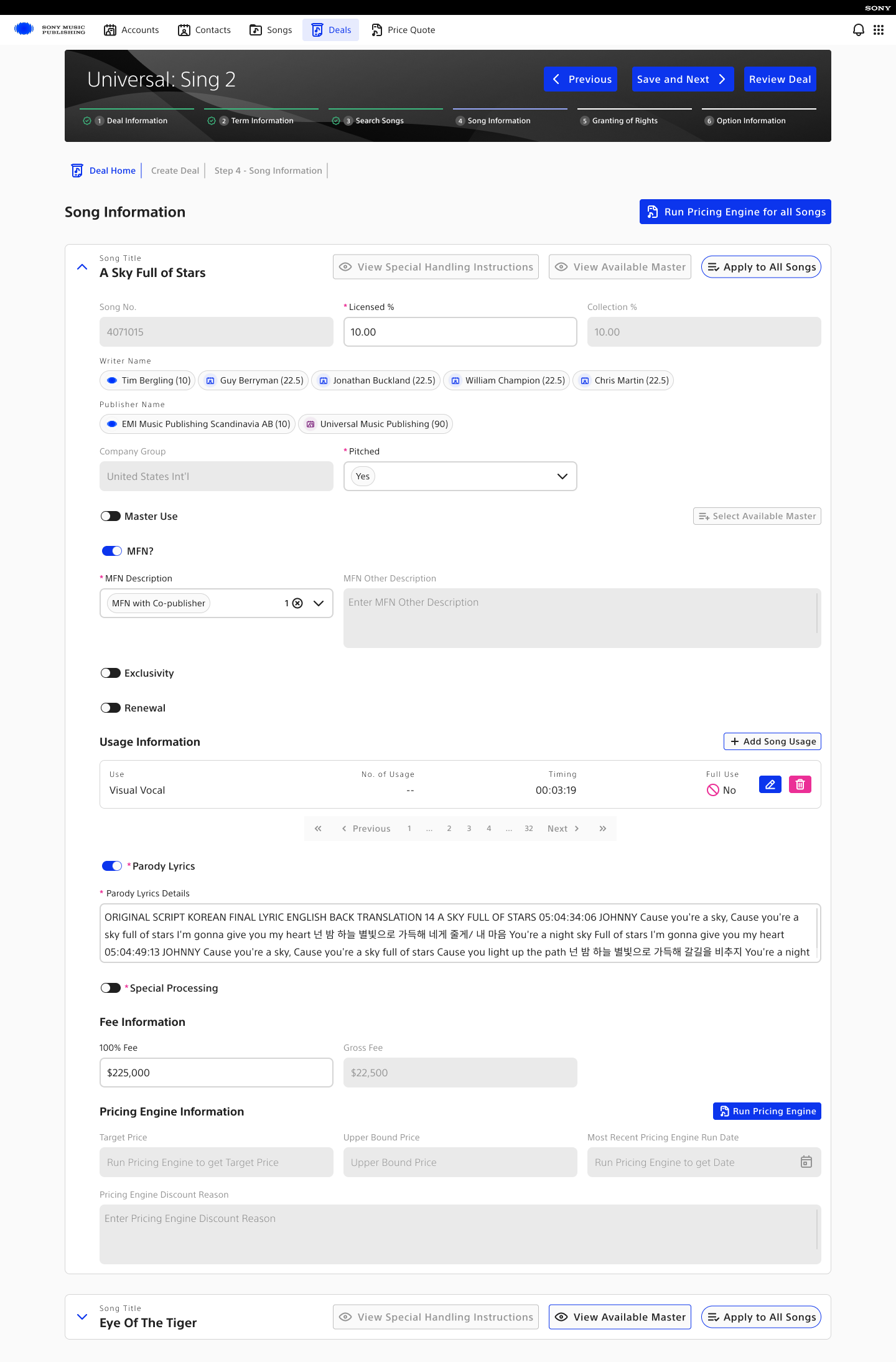Run Pricing Engine for this song
This screenshot has width=896, height=1362.
point(767,1111)
